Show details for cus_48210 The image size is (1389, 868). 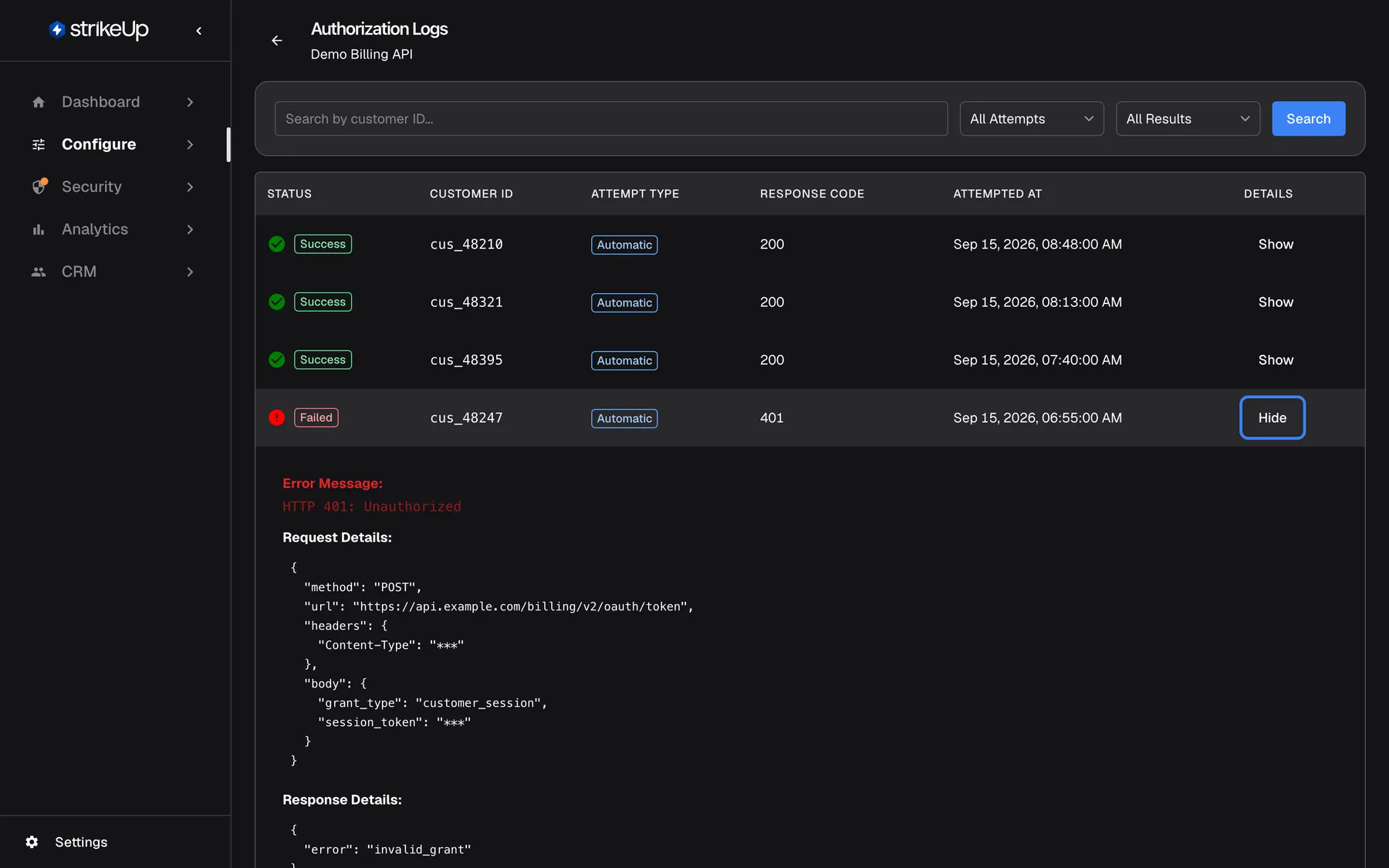pyautogui.click(x=1276, y=244)
